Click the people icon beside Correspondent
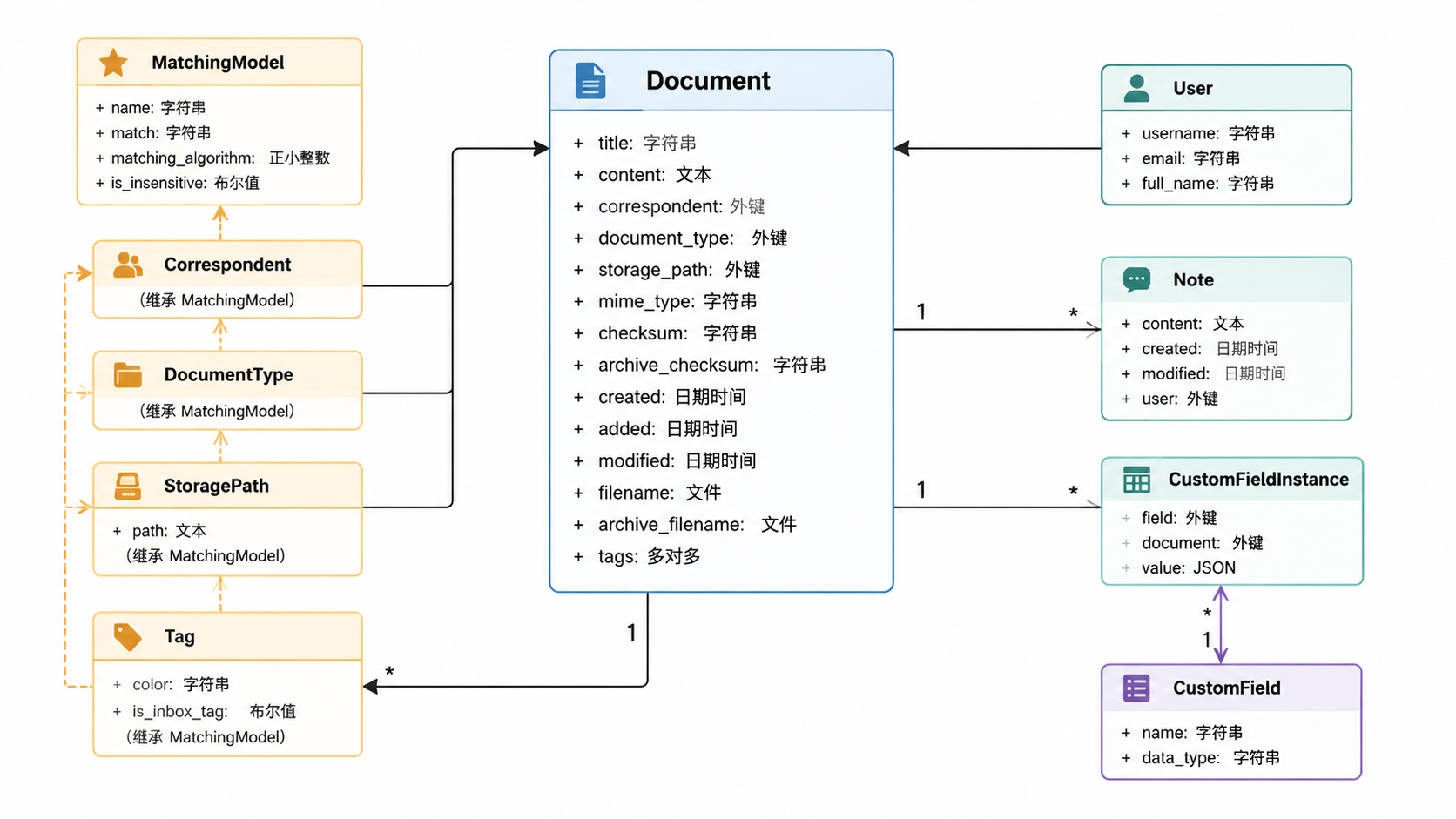Viewport: 1456px width, 819px height. coord(128,265)
